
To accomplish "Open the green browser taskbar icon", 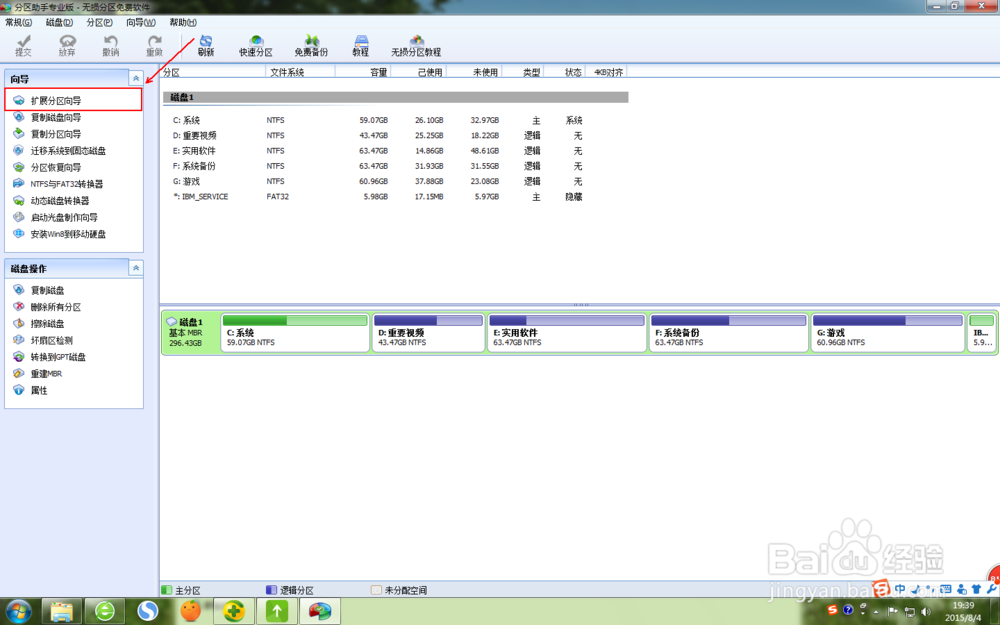I will [x=105, y=611].
